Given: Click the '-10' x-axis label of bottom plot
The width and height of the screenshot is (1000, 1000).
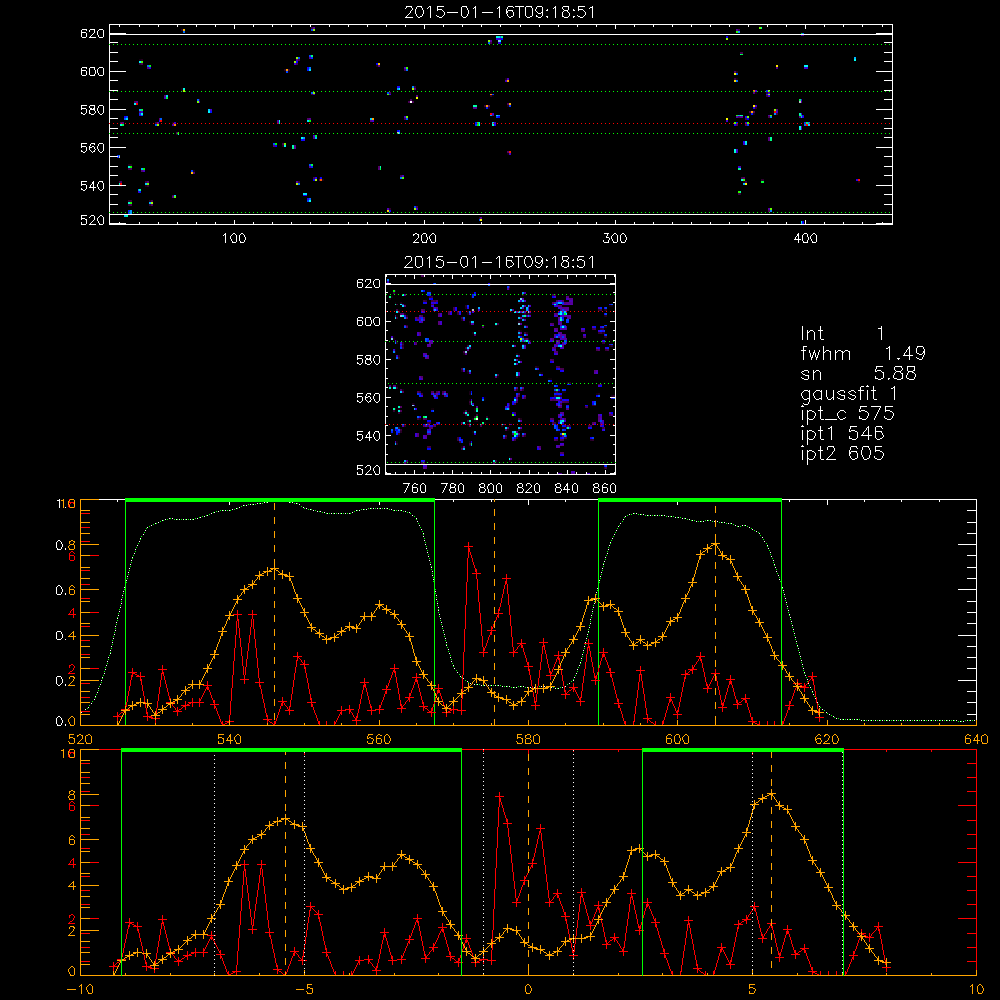Looking at the screenshot, I should 80,990.
